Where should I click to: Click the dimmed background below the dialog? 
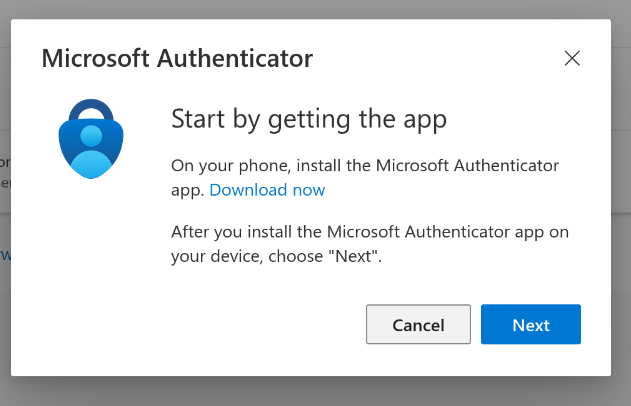coord(315,392)
